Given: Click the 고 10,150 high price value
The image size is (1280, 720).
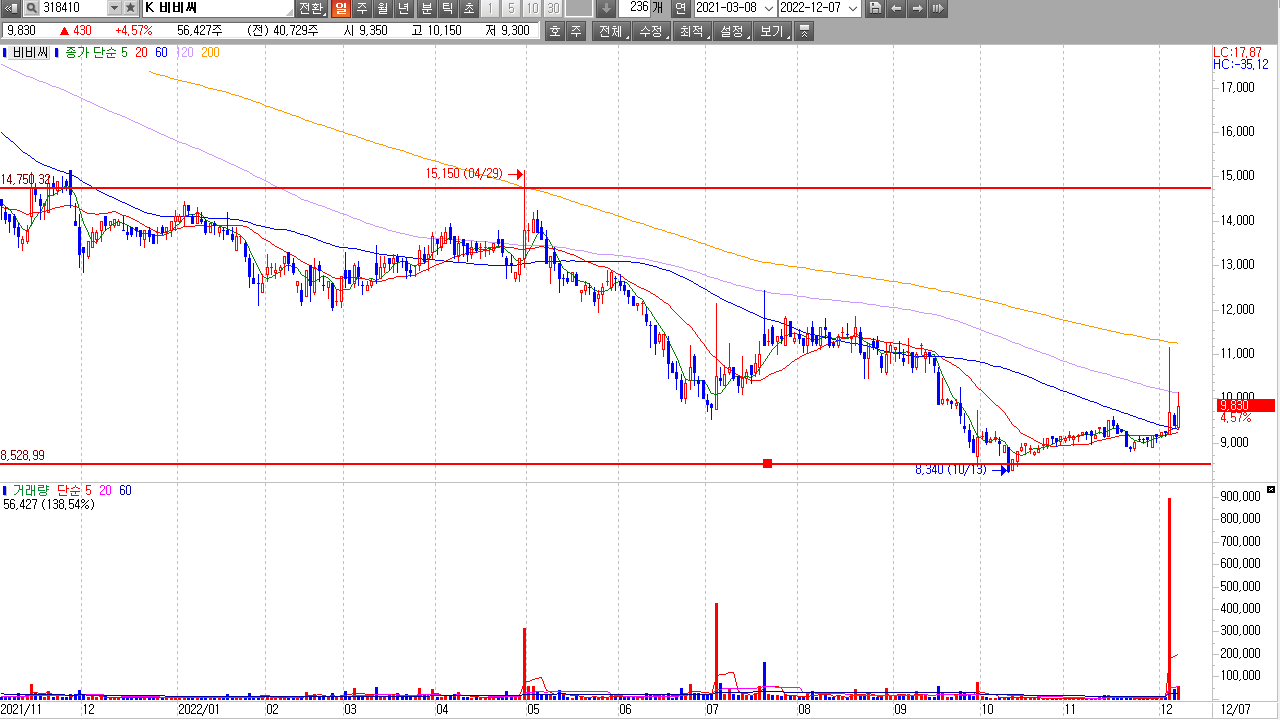Looking at the screenshot, I should click(436, 31).
